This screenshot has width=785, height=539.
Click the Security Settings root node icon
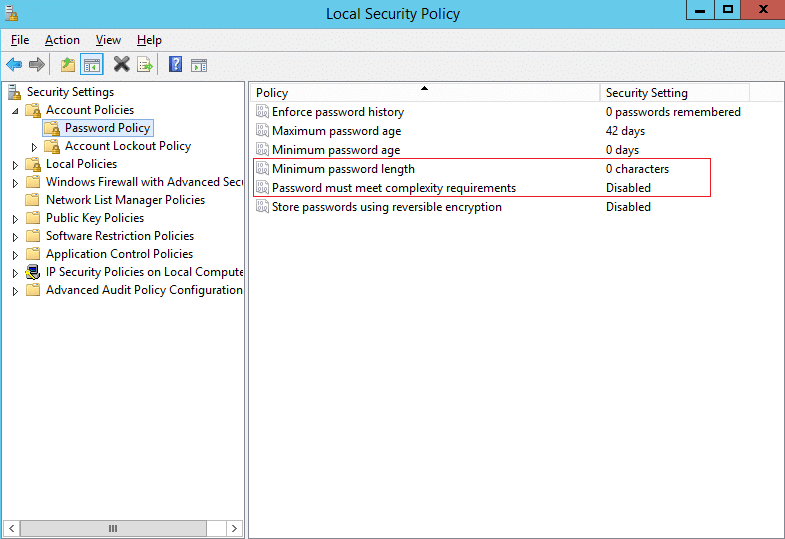pyautogui.click(x=15, y=92)
